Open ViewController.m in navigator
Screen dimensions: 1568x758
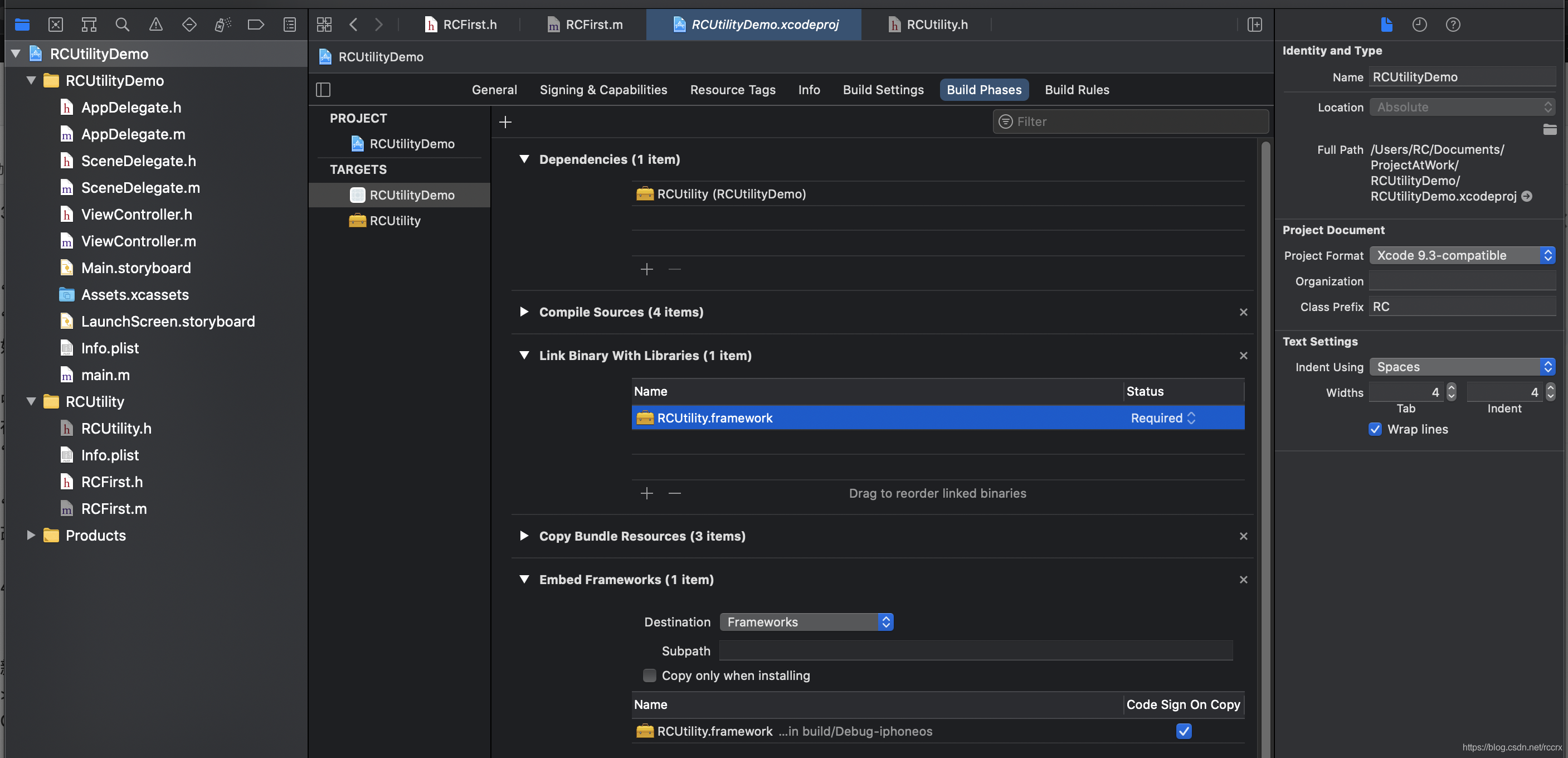coord(139,241)
